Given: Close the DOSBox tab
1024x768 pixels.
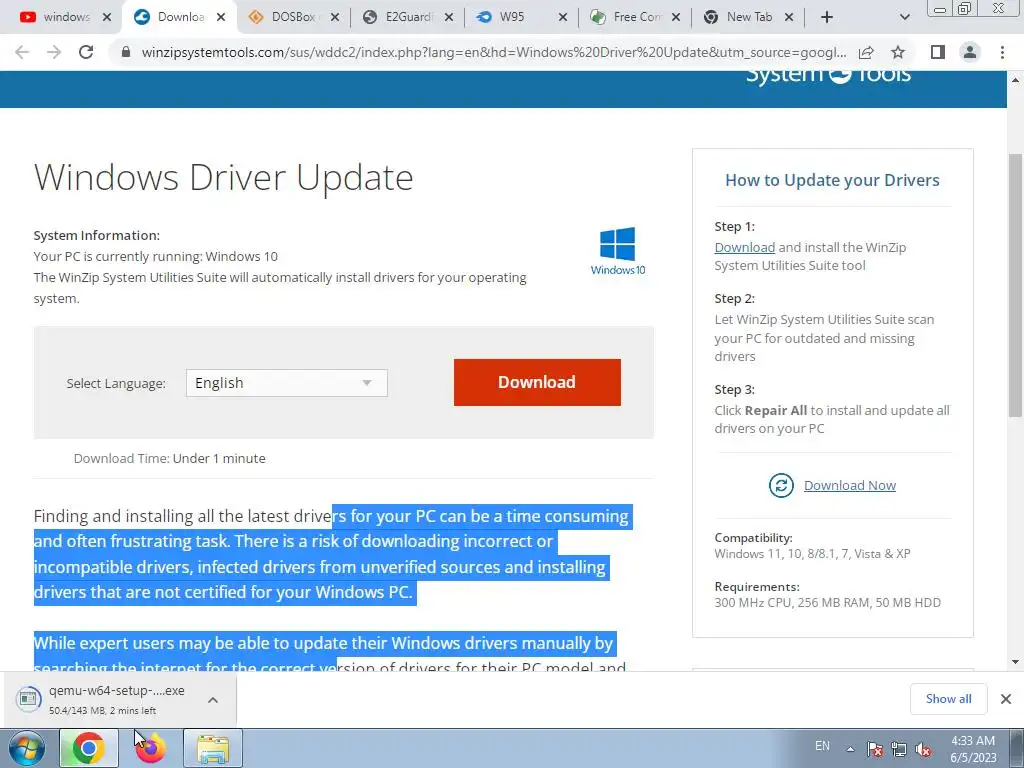Looking at the screenshot, I should click(x=335, y=17).
